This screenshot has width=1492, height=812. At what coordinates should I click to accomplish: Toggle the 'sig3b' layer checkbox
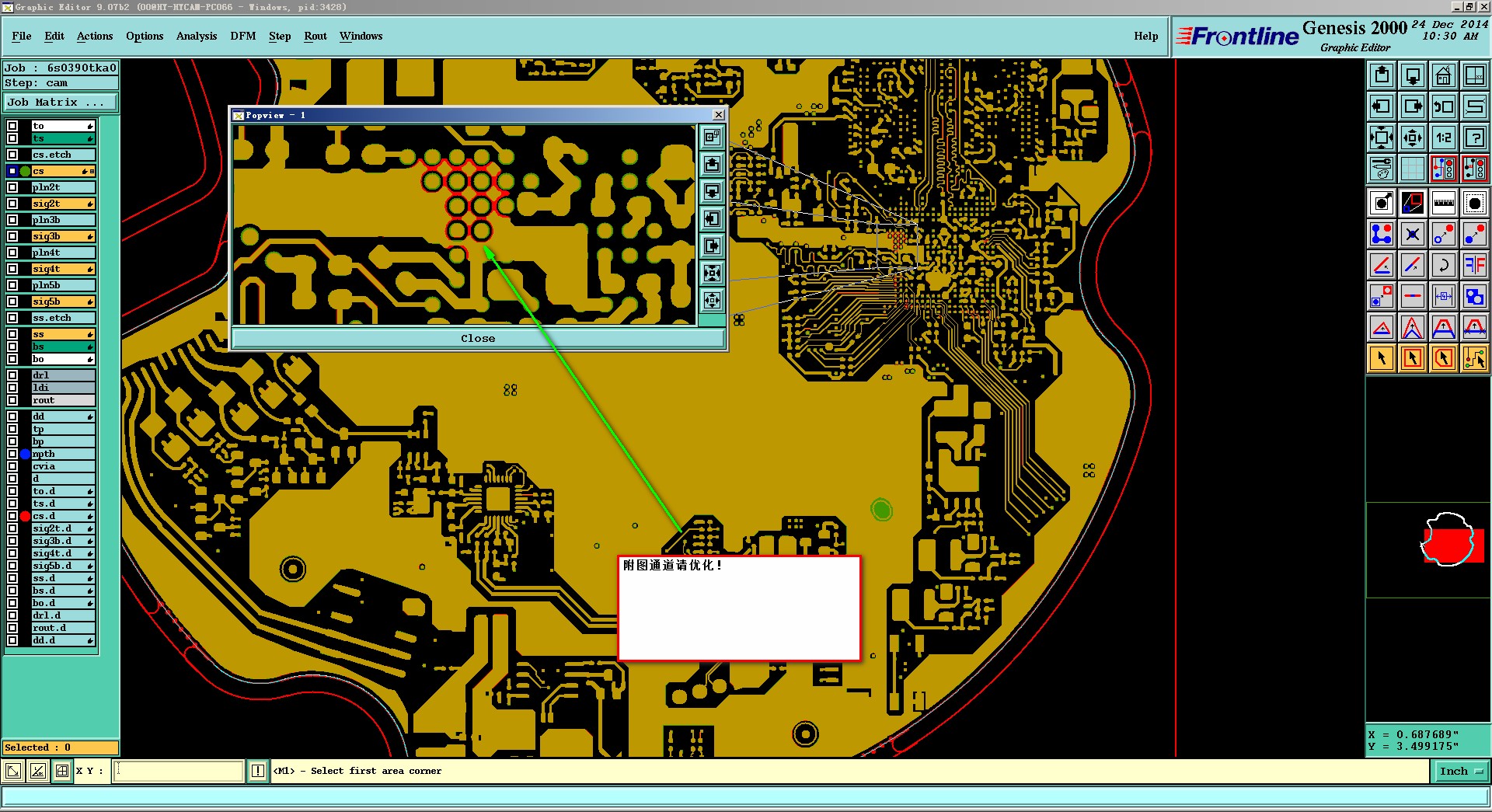12,236
